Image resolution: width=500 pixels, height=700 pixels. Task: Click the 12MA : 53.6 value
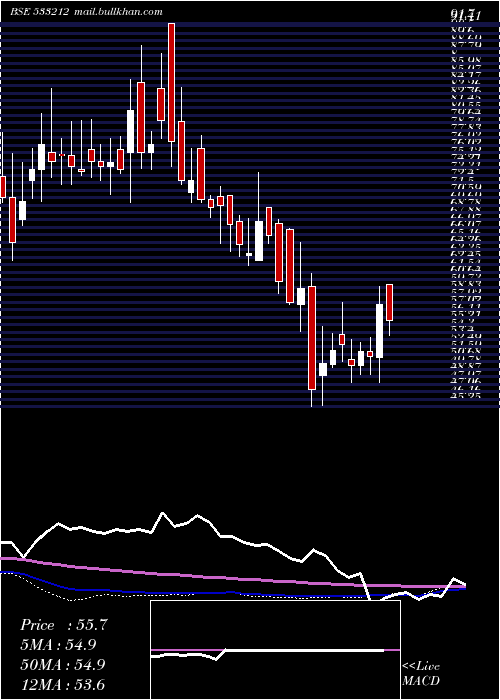click(x=63, y=685)
